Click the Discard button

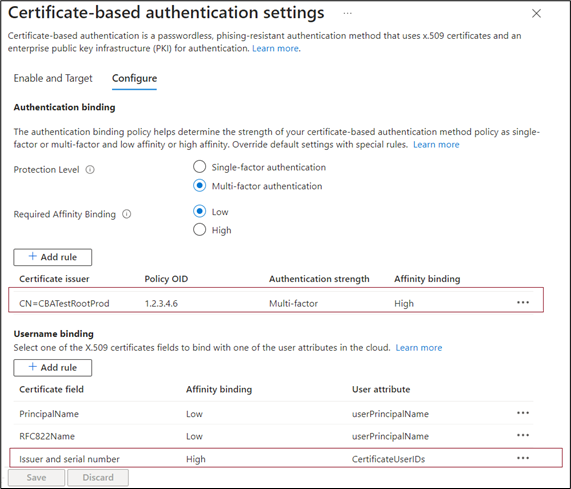tap(98, 477)
